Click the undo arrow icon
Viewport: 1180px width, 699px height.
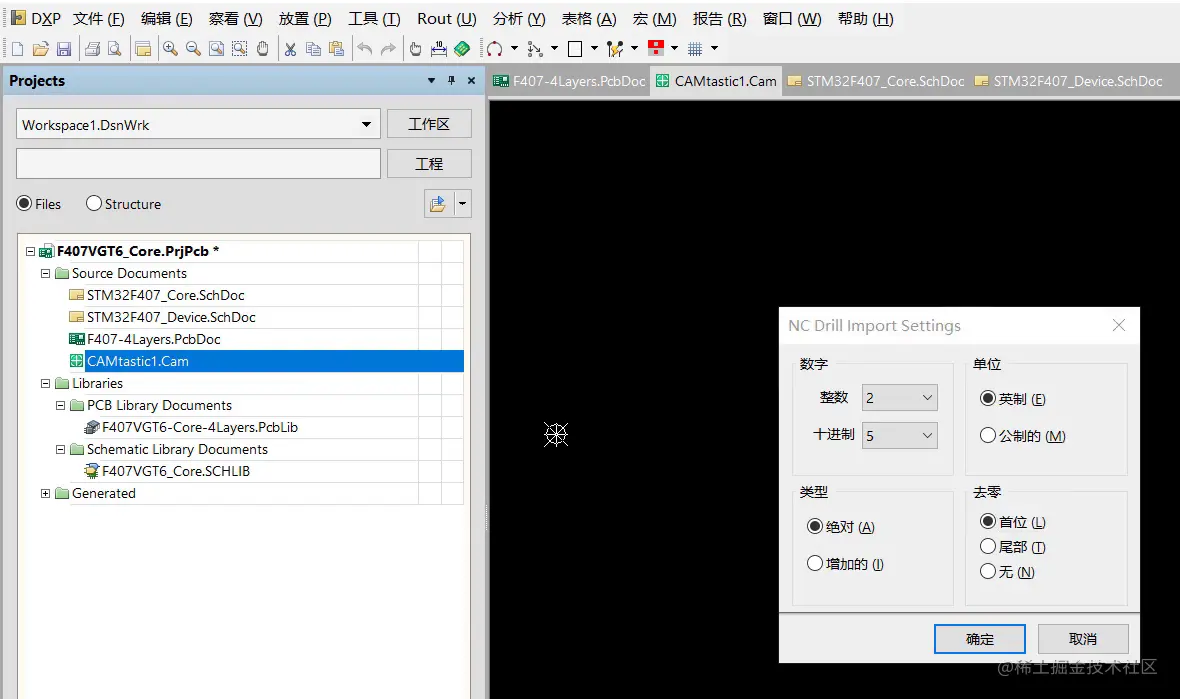[364, 49]
